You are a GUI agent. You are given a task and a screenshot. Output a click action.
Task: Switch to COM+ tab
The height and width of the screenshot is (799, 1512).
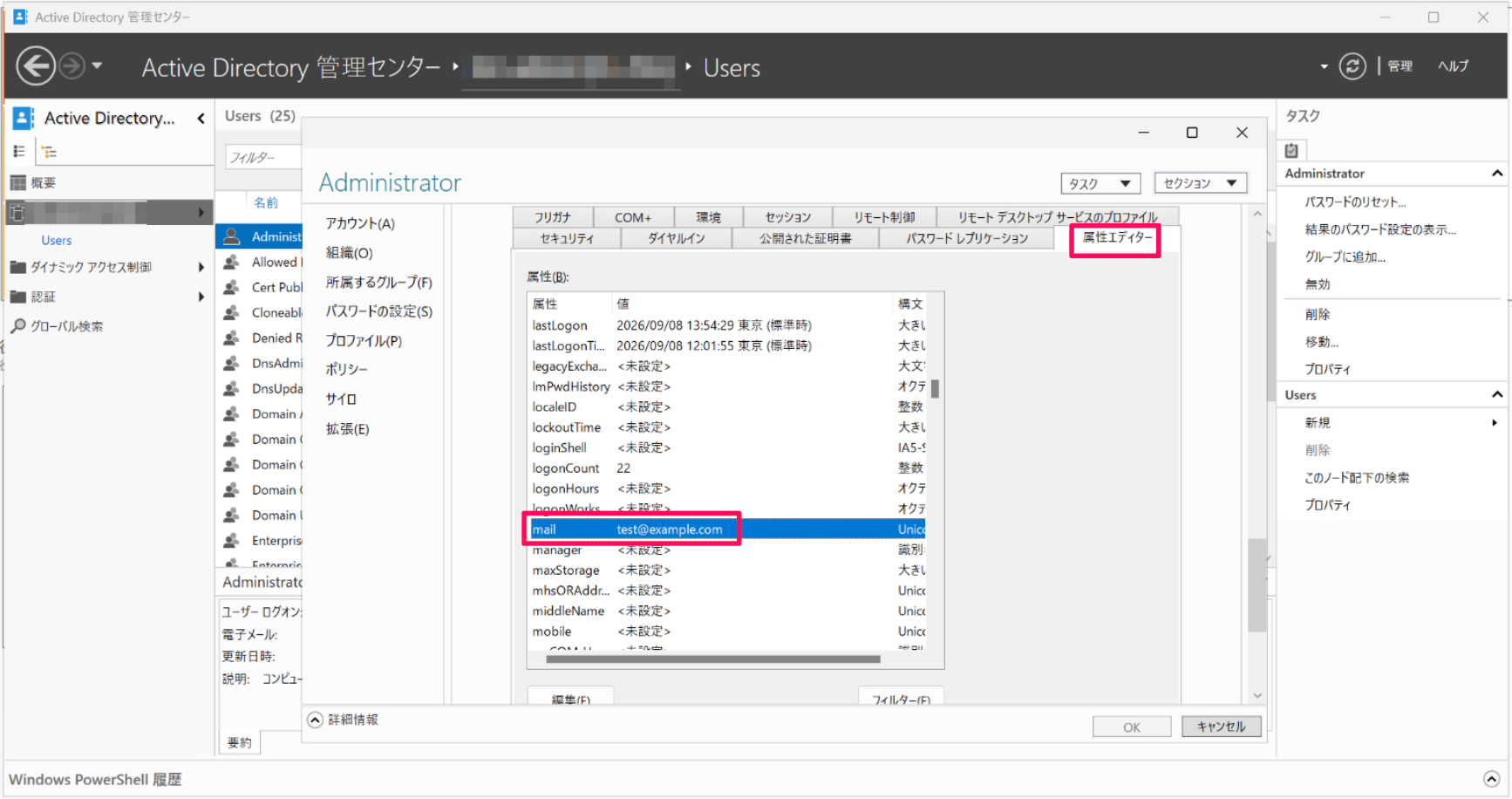[x=633, y=217]
